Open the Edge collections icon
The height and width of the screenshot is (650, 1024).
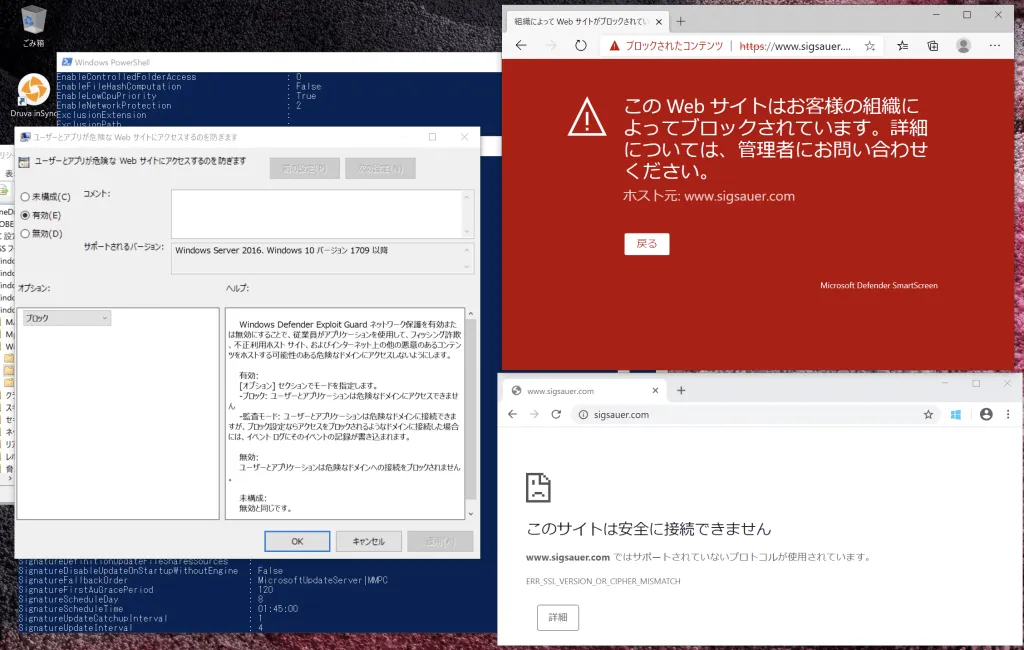pos(933,46)
